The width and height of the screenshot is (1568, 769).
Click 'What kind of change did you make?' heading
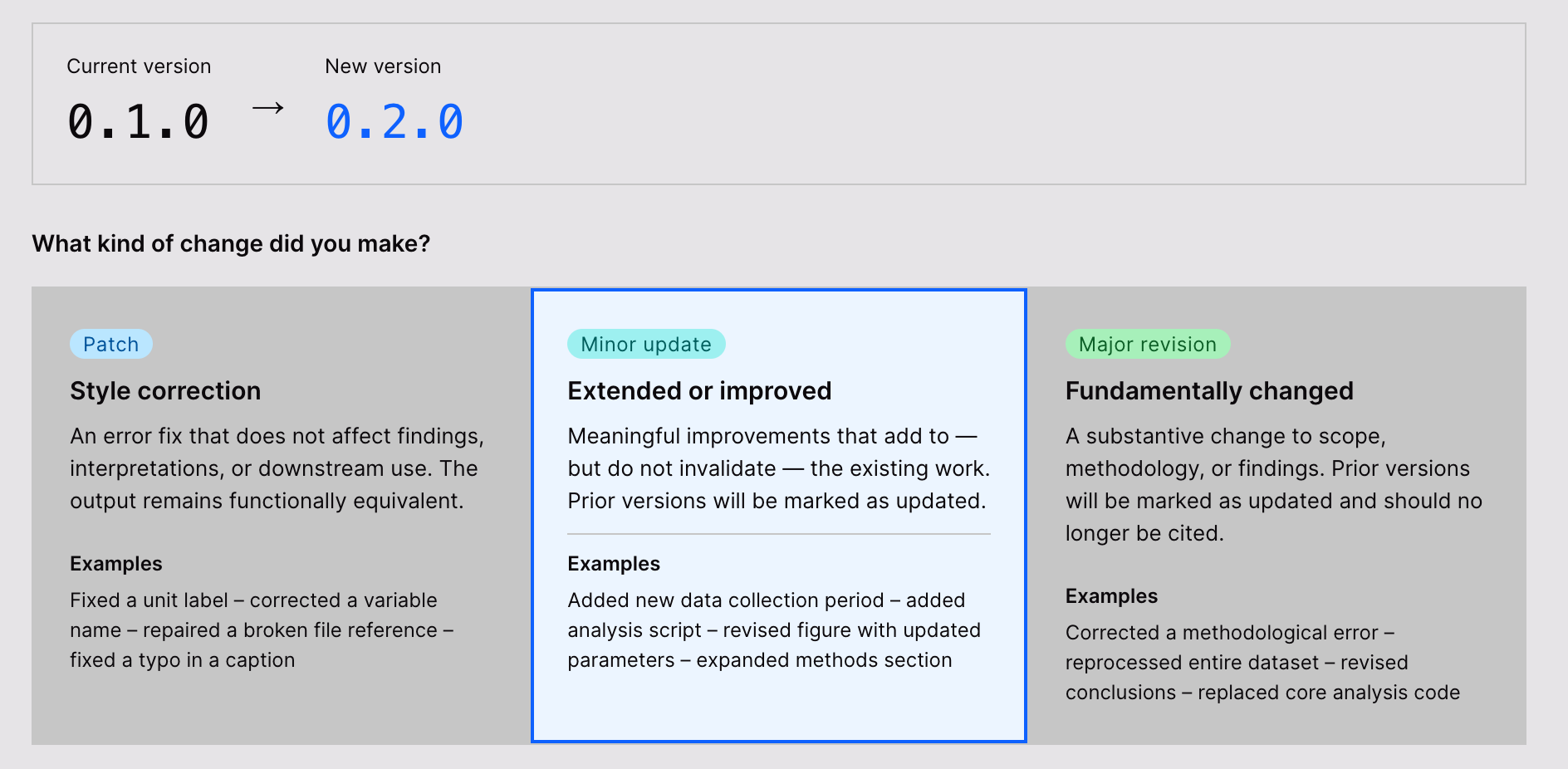231,243
